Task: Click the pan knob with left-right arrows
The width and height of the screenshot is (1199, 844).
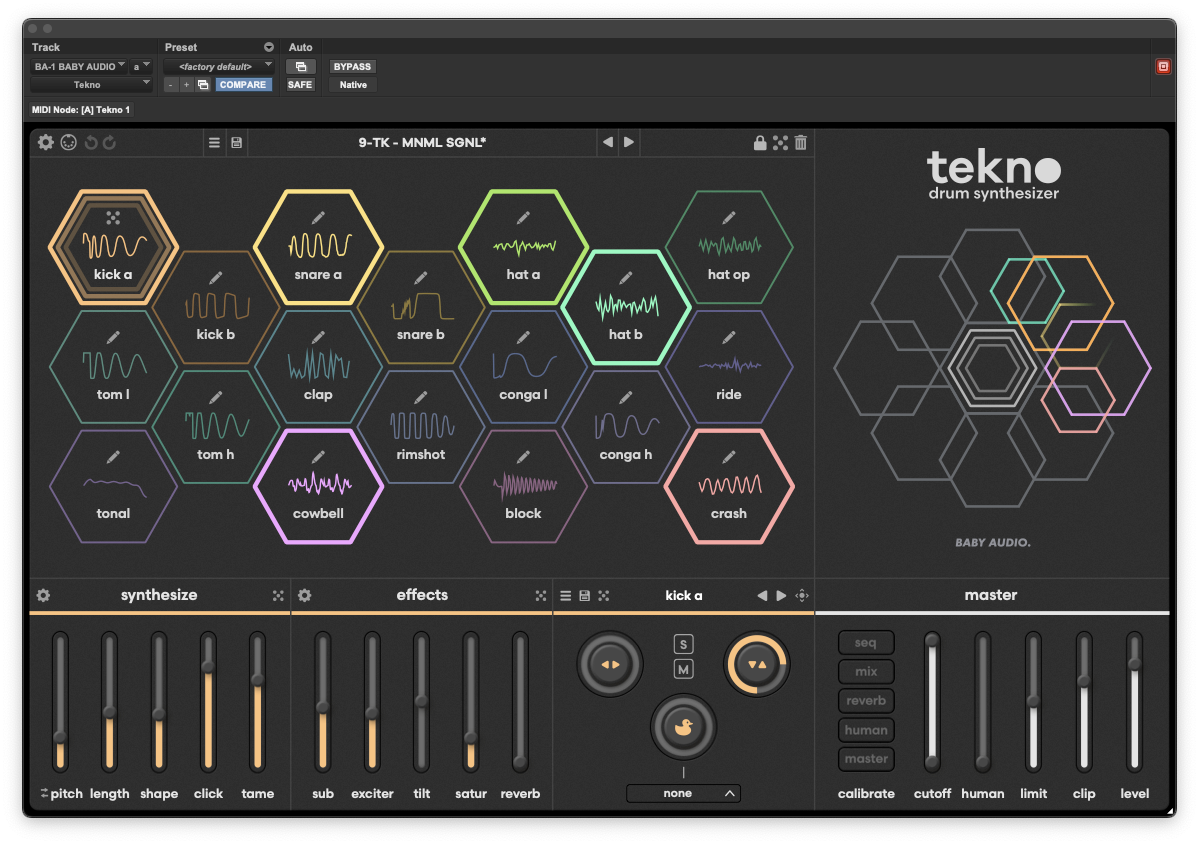Action: (x=609, y=664)
